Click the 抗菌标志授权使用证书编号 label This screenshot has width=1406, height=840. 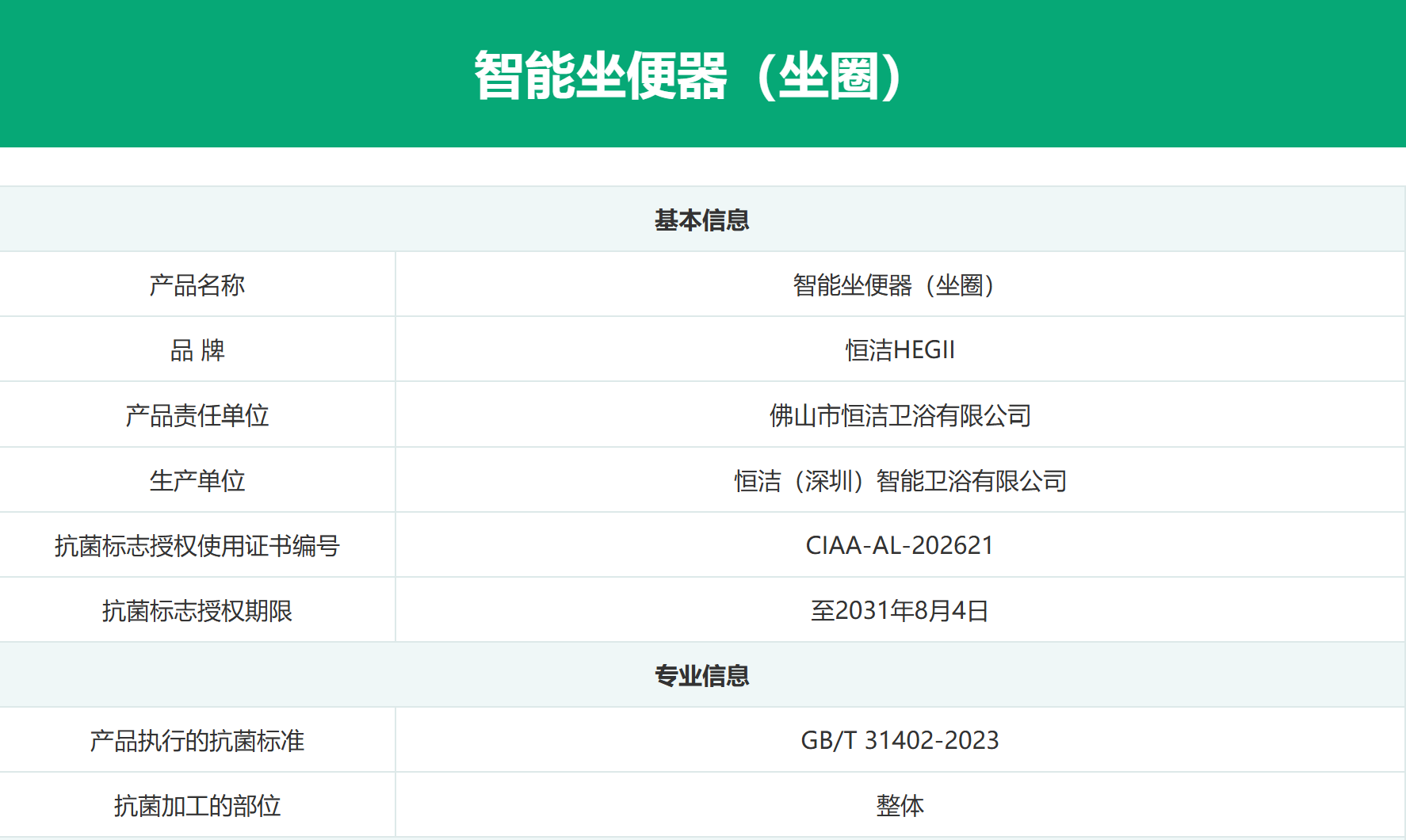point(197,545)
